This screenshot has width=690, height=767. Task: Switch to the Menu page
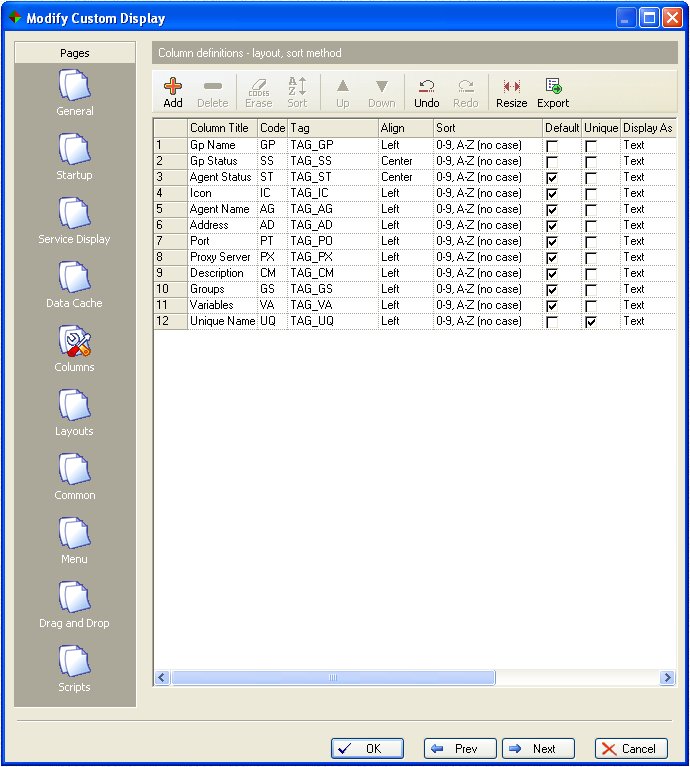75,534
